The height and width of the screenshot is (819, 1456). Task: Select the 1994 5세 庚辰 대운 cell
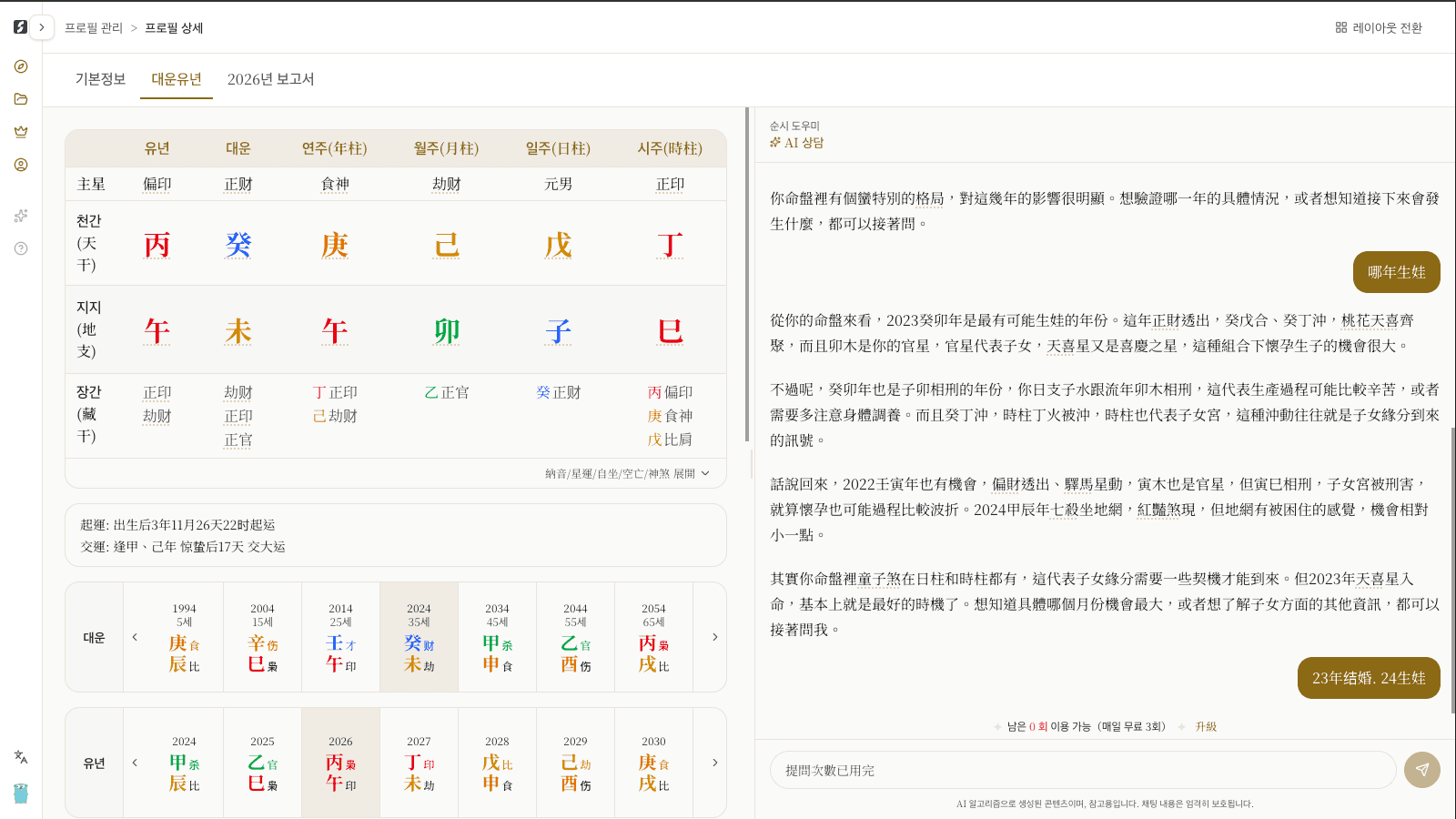pyautogui.click(x=185, y=637)
